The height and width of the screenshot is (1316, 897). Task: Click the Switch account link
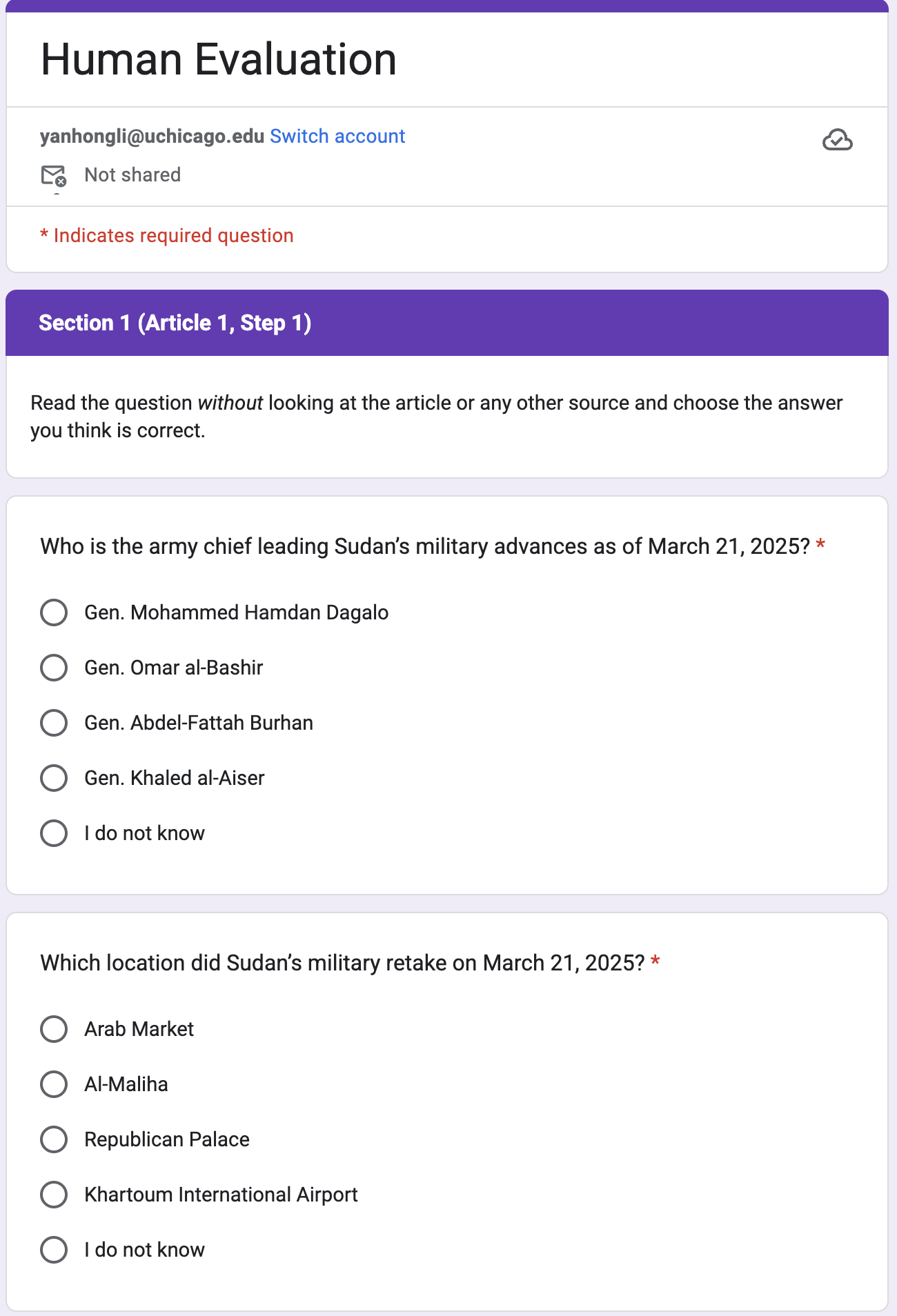pyautogui.click(x=337, y=137)
